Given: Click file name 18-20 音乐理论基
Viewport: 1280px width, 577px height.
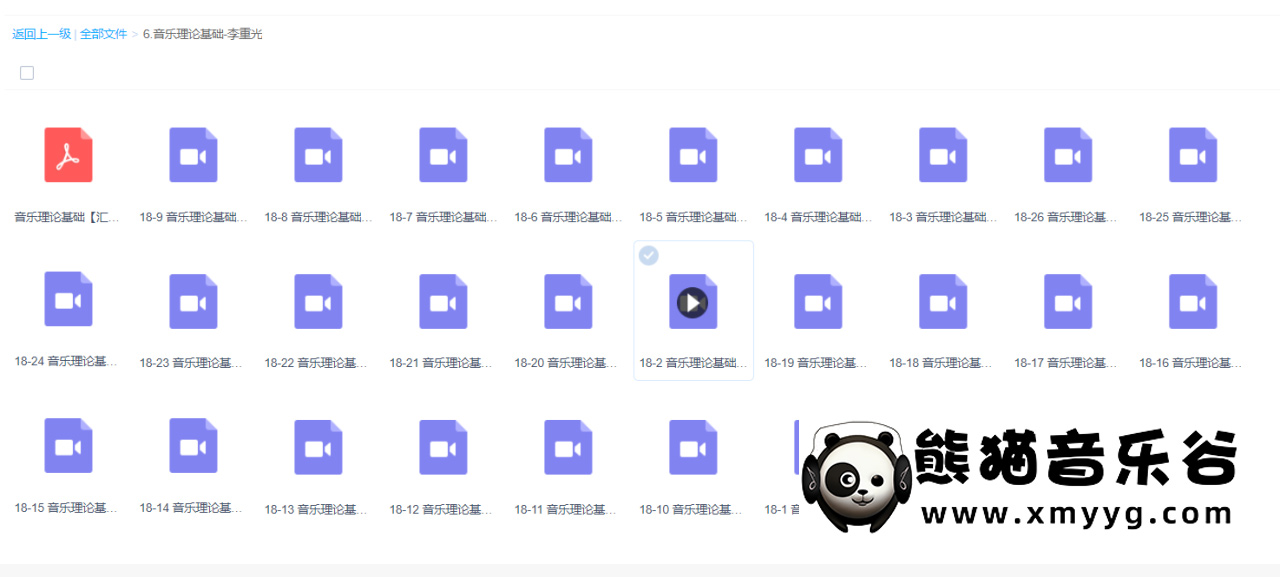Looking at the screenshot, I should (568, 363).
